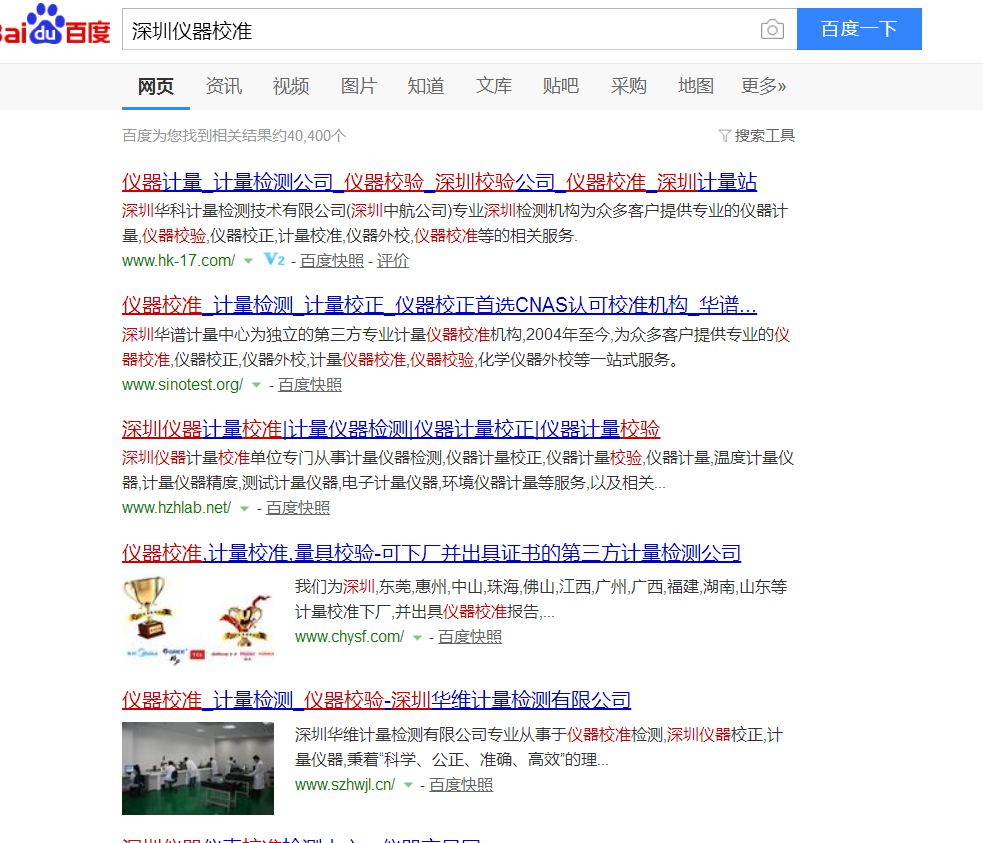Screen dimensions: 983x843
Task: Click snippet text 深圳华科计量检测技术有限公司
Action: (234, 211)
